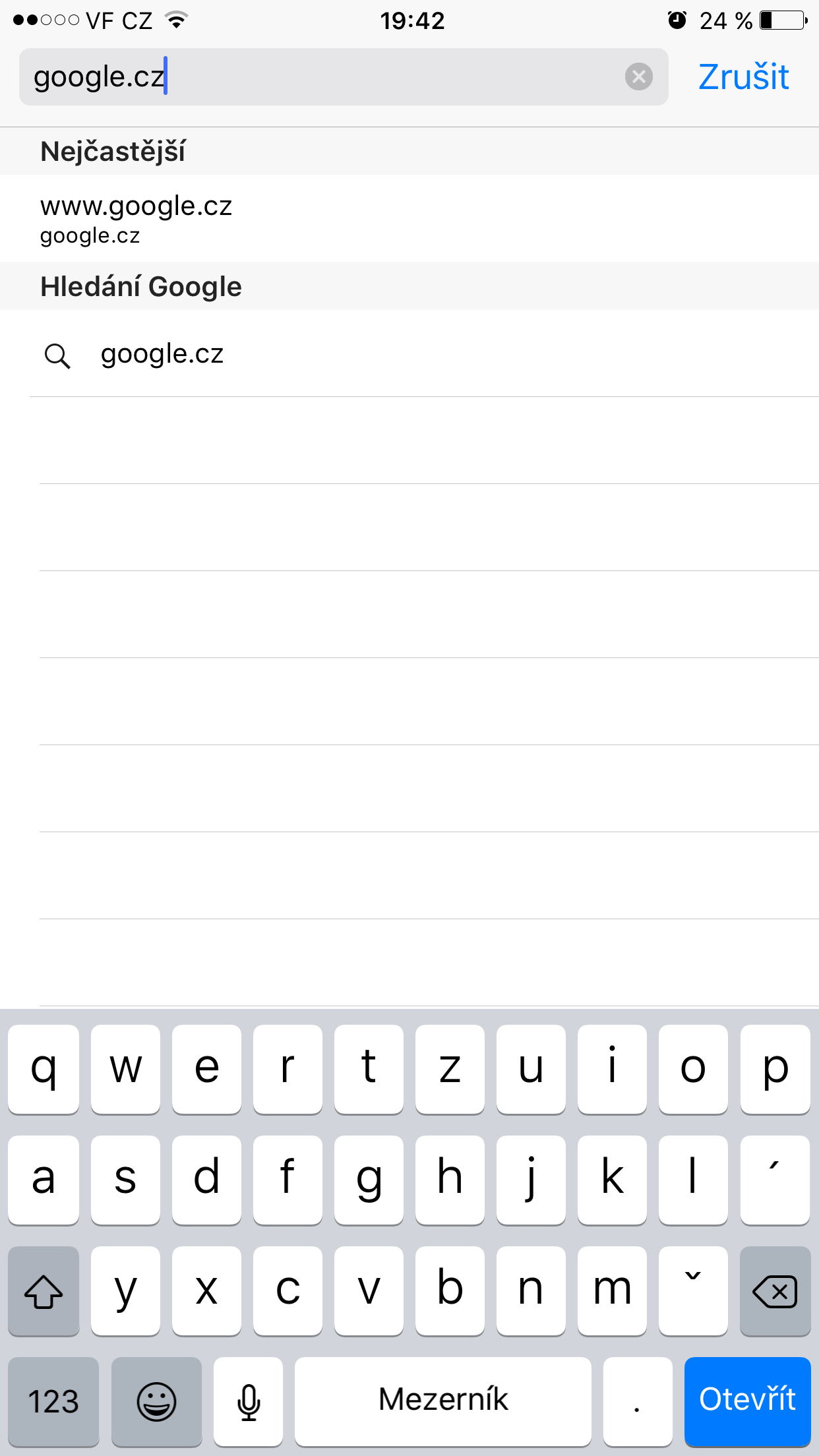
Task: Tap the Zrušit cancel button
Action: 743,77
